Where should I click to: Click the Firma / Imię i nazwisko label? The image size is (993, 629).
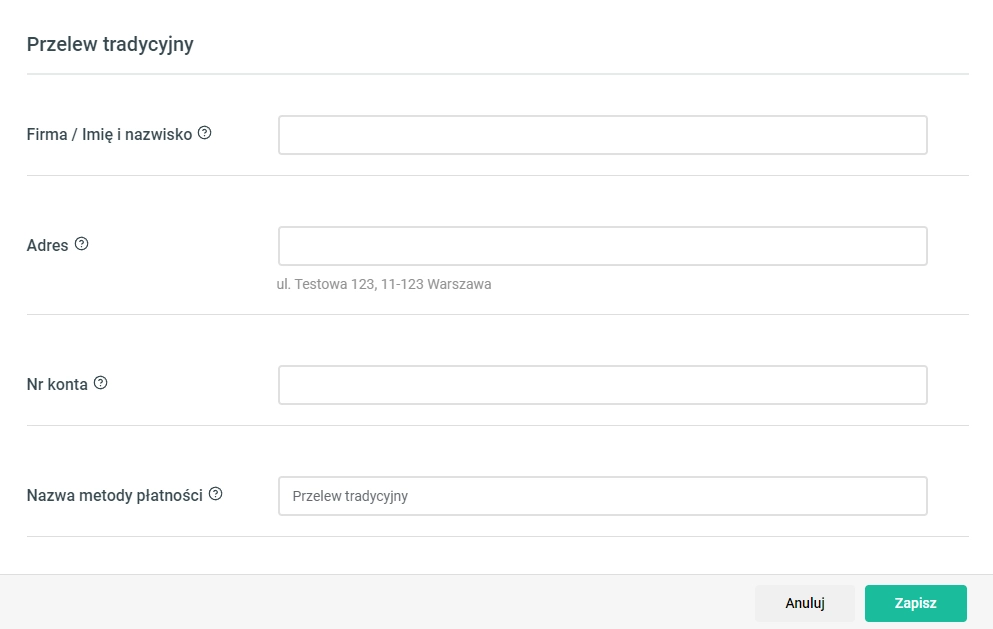coord(109,134)
